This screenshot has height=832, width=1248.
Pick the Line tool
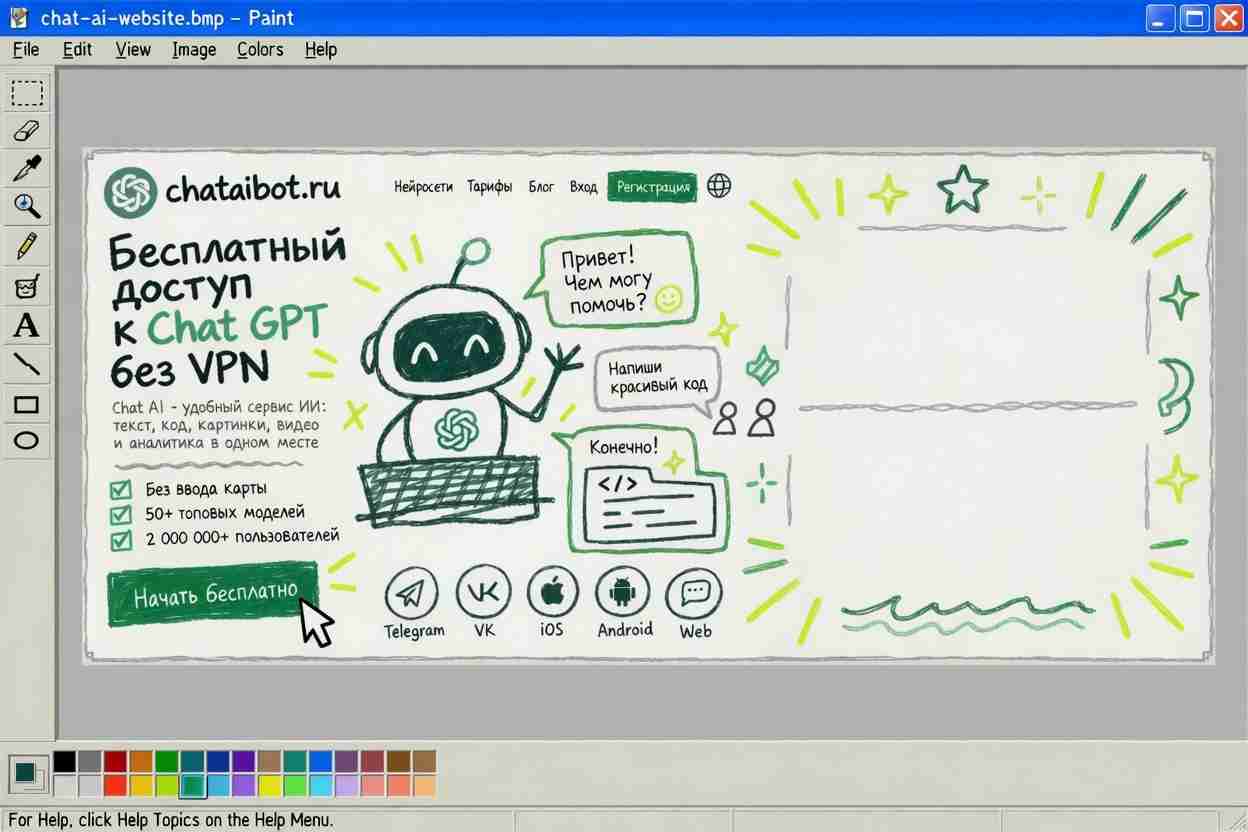[x=27, y=365]
